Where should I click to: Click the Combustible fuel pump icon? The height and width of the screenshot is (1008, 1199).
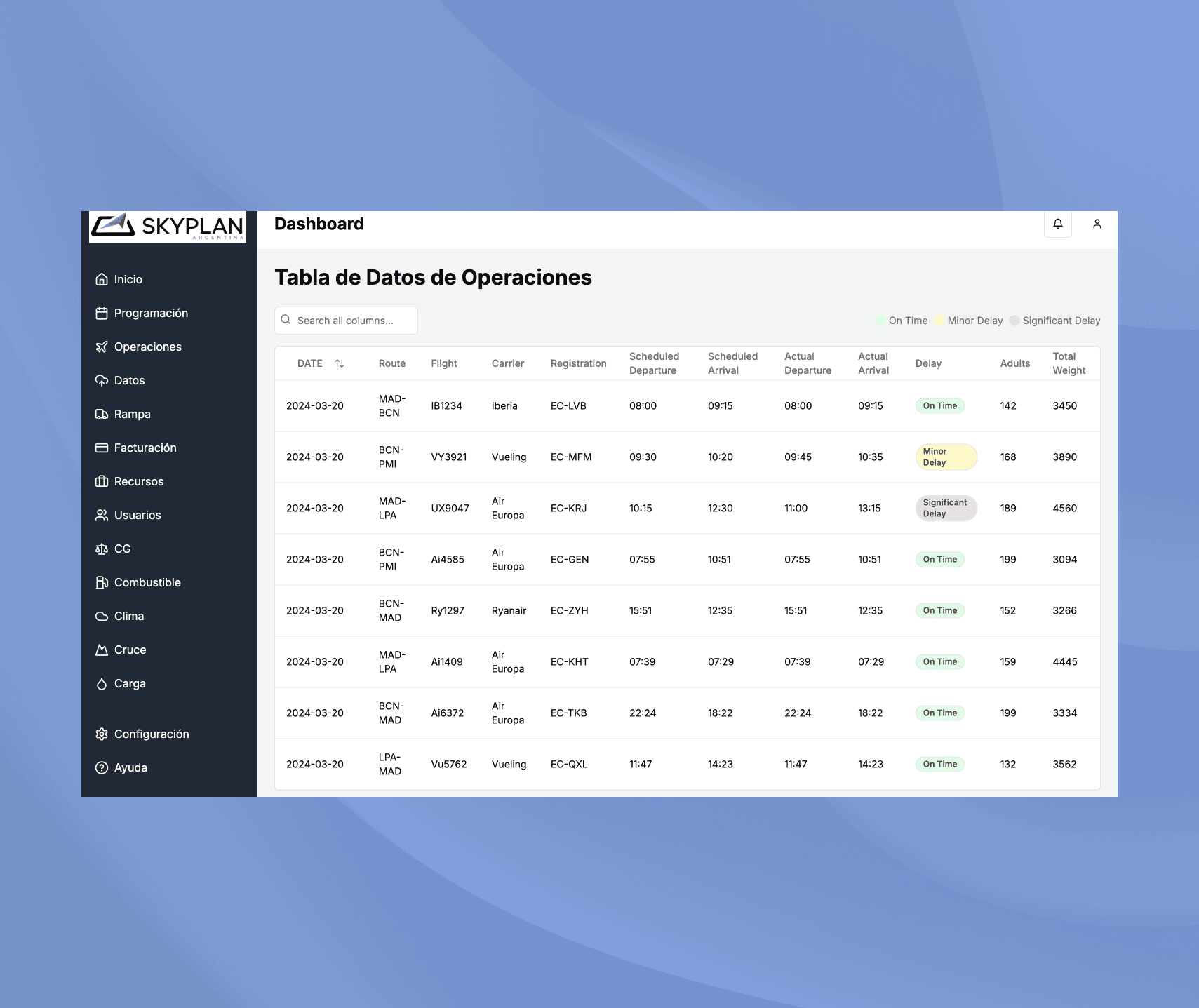pos(102,582)
